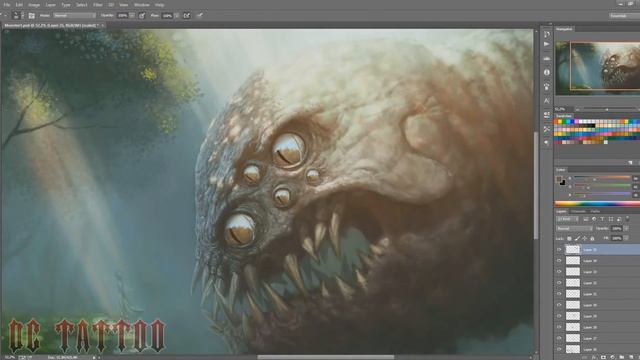This screenshot has width=640, height=360.
Task: Open the Brush Preset picker dropdown
Action: point(22,16)
